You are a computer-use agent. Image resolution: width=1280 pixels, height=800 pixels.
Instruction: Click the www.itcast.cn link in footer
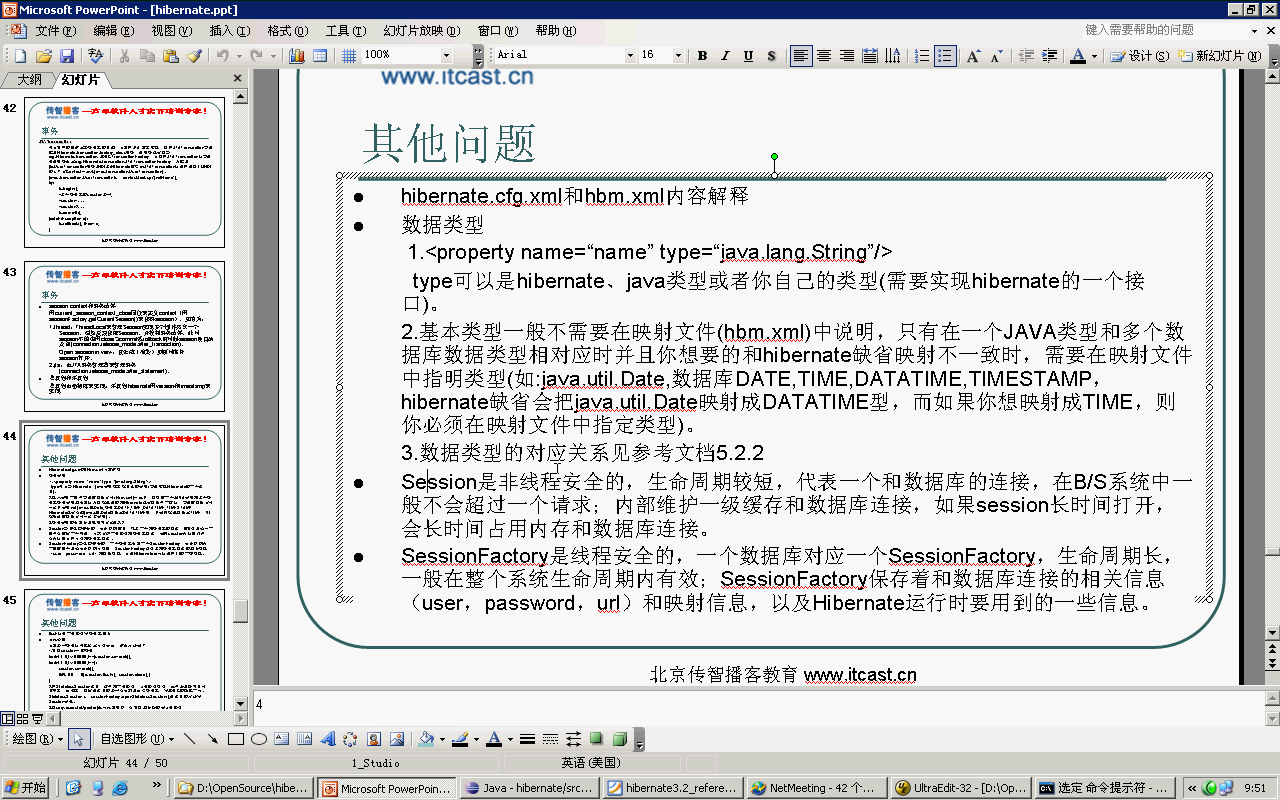[860, 675]
